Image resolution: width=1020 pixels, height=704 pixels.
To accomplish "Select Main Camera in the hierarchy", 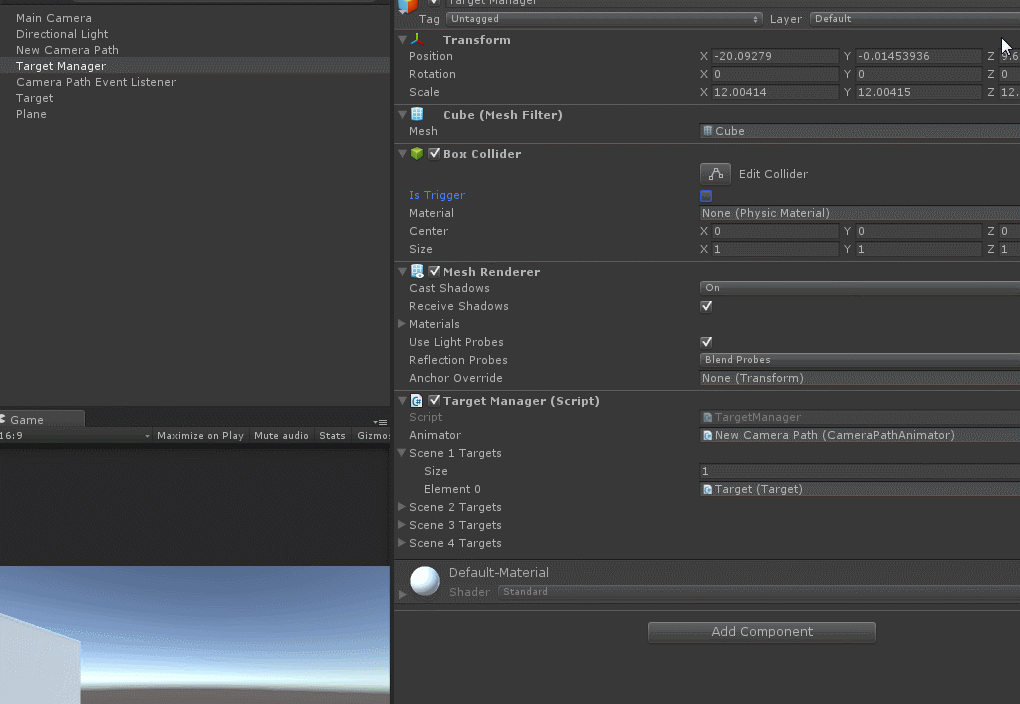I will click(54, 18).
